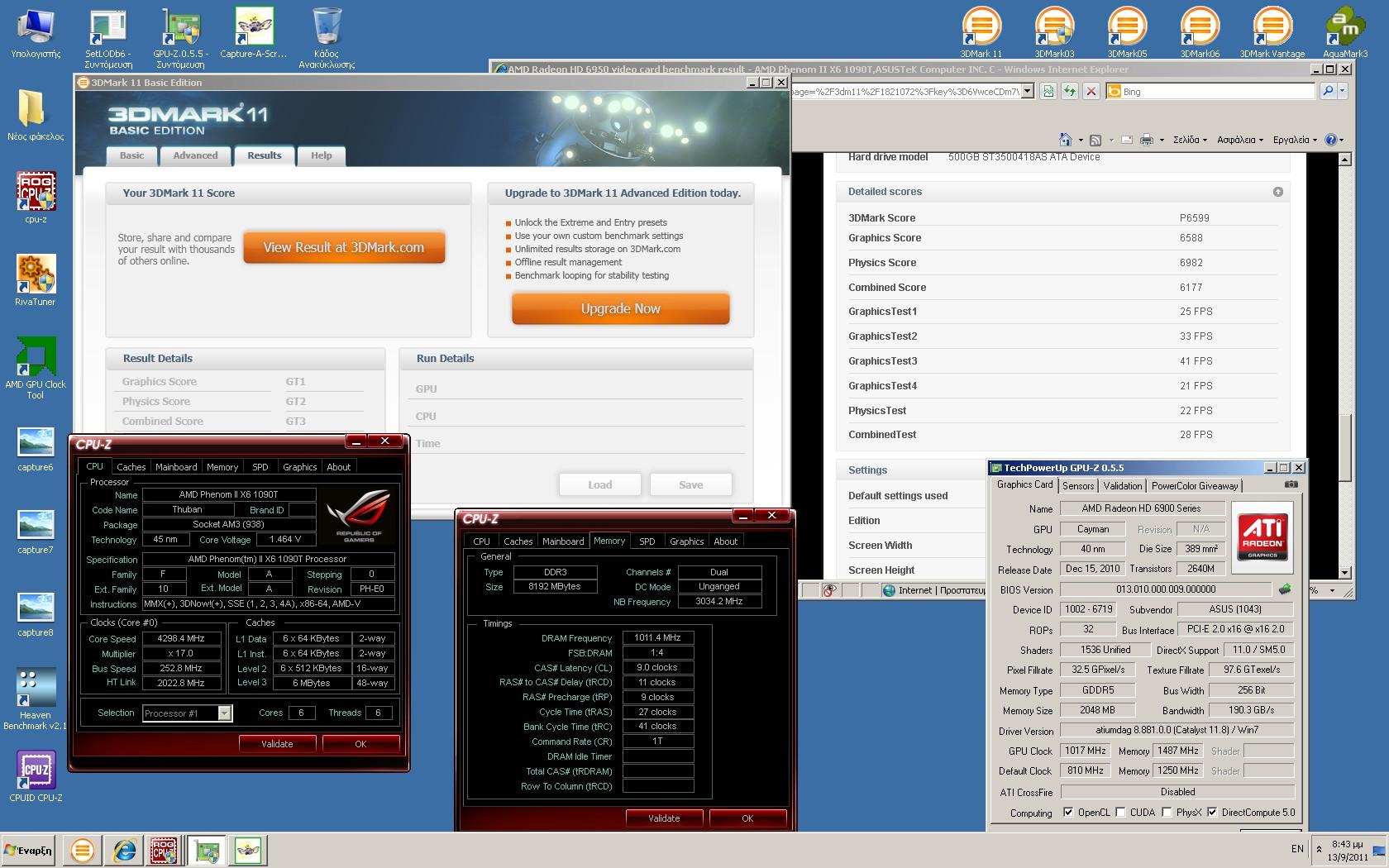Toggle the PhysX checkbox in GPU-Z
The width and height of the screenshot is (1389, 868).
pyautogui.click(x=1167, y=813)
